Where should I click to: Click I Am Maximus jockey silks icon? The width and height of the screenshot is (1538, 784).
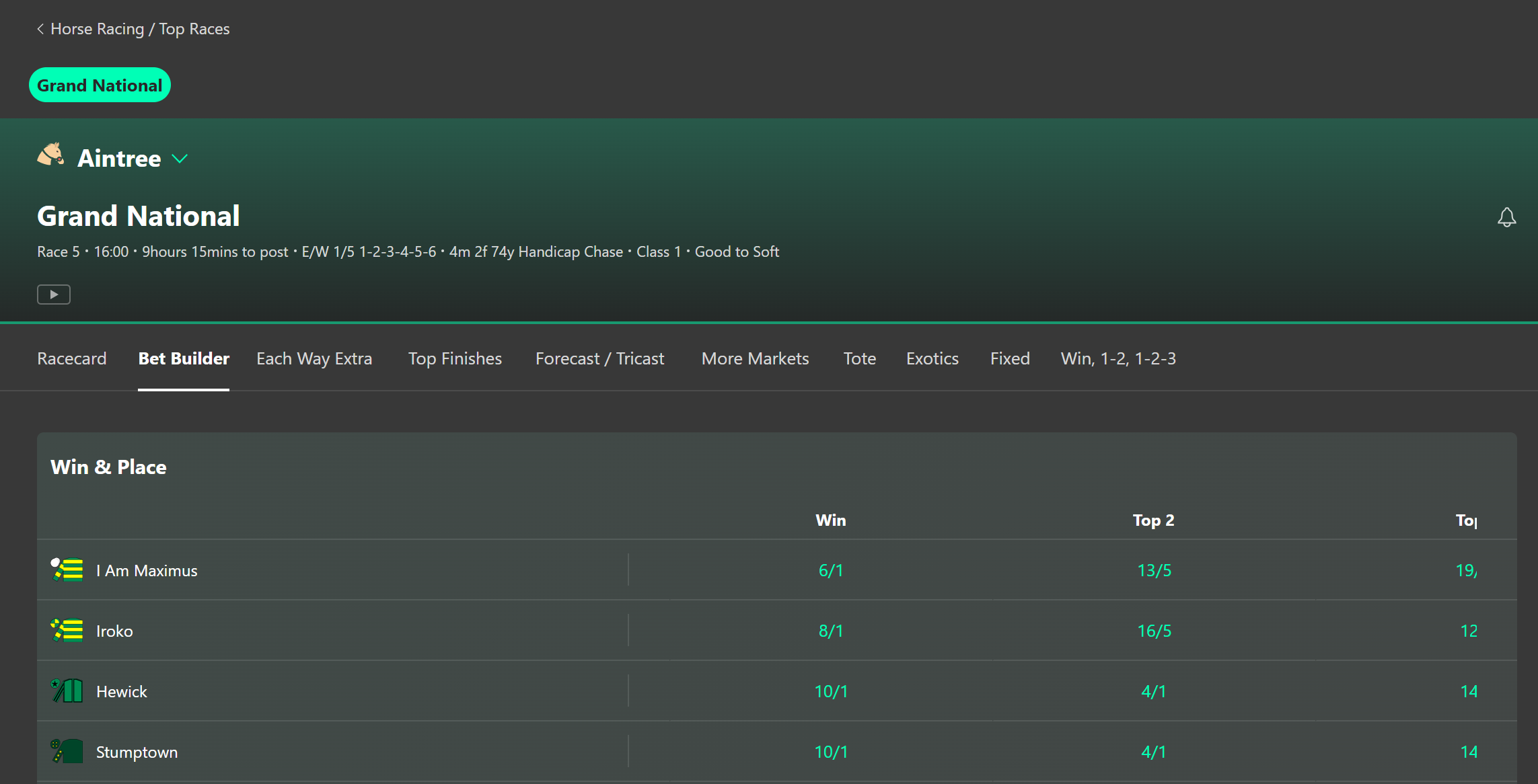(67, 570)
